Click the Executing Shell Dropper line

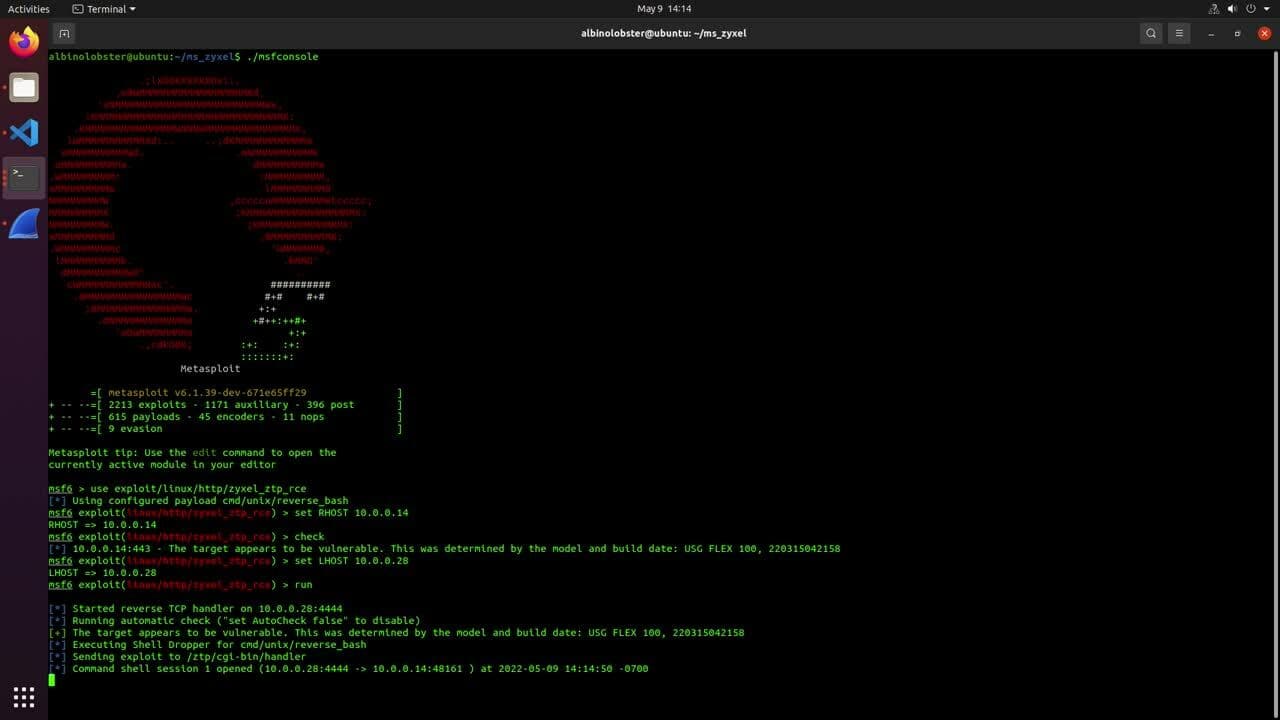pyautogui.click(x=207, y=645)
